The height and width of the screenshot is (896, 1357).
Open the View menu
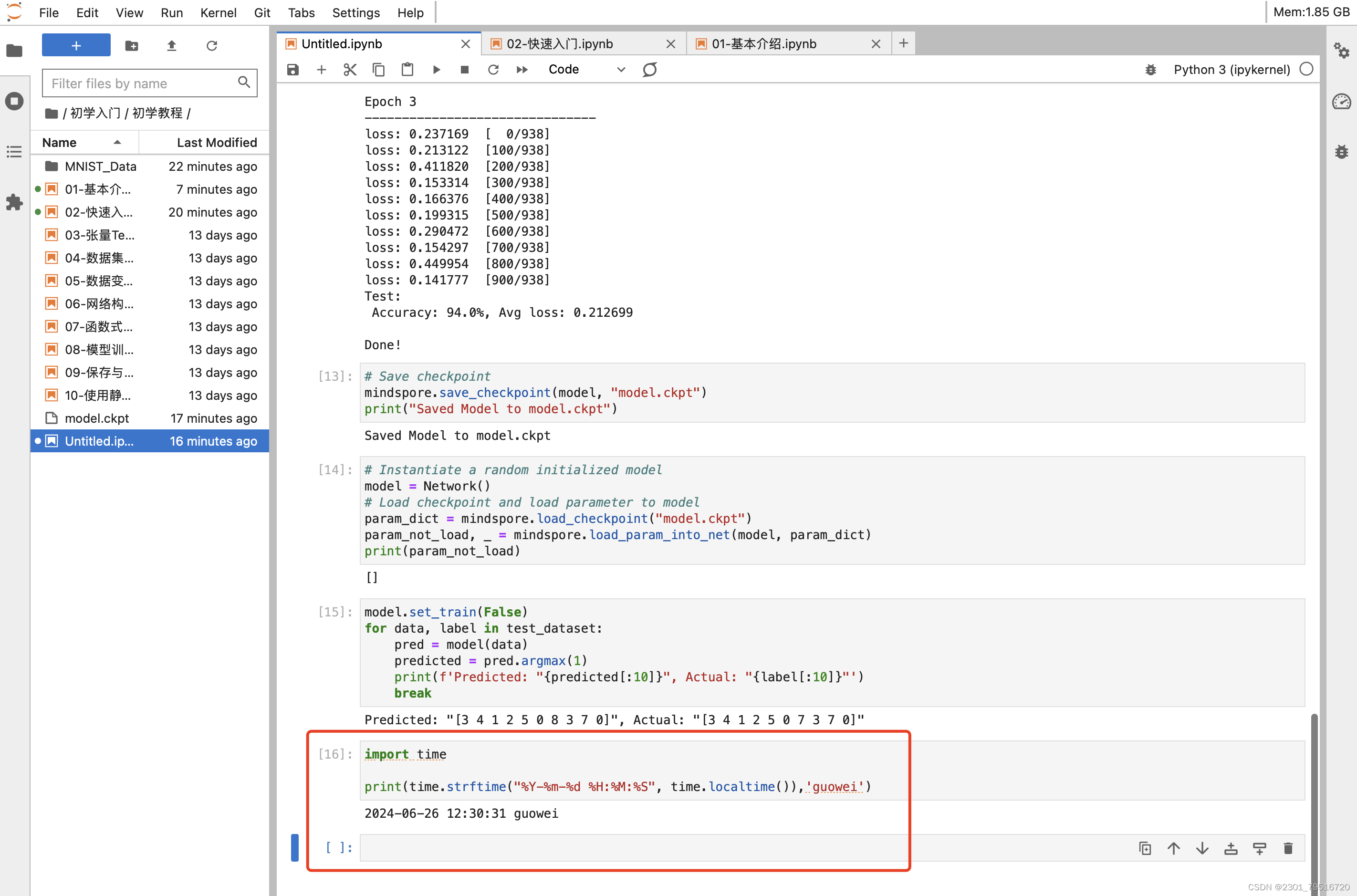(129, 12)
